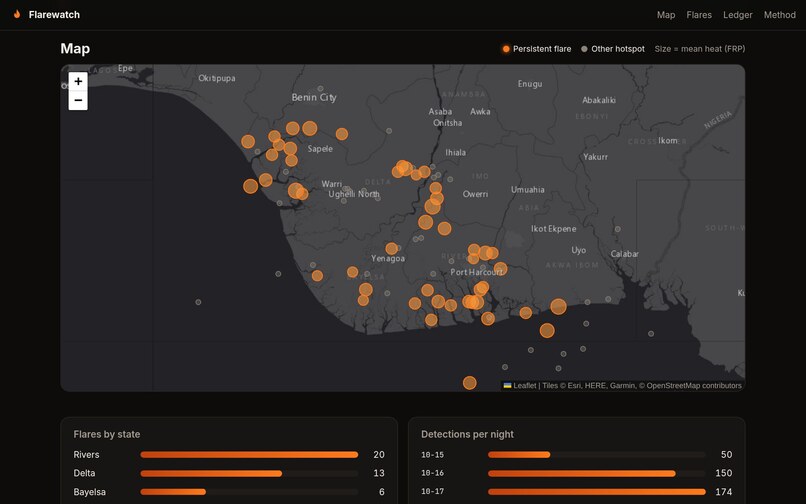Open the Ledger nav link
Viewport: 806px width, 504px height.
tap(737, 15)
